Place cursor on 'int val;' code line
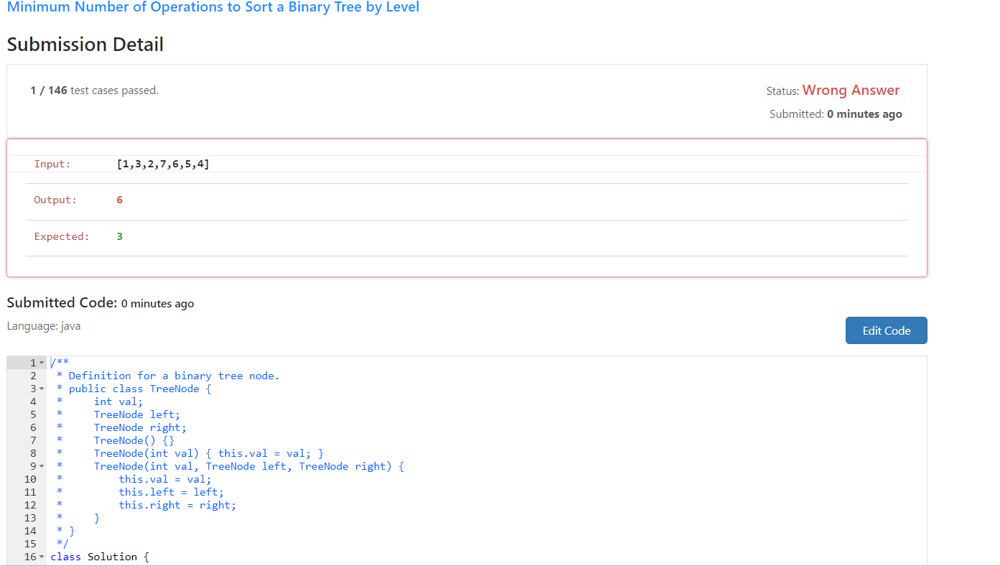Image resolution: width=1000 pixels, height=566 pixels. [x=118, y=402]
